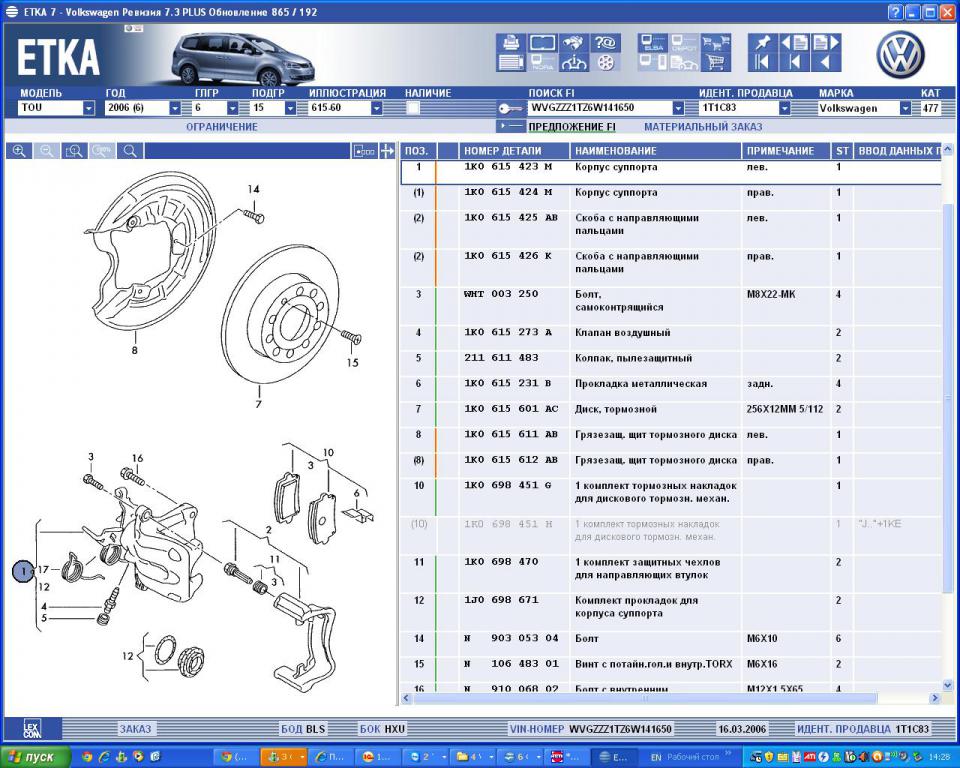960x768 pixels.
Task: Click the info junction icon
Action: click(x=574, y=62)
